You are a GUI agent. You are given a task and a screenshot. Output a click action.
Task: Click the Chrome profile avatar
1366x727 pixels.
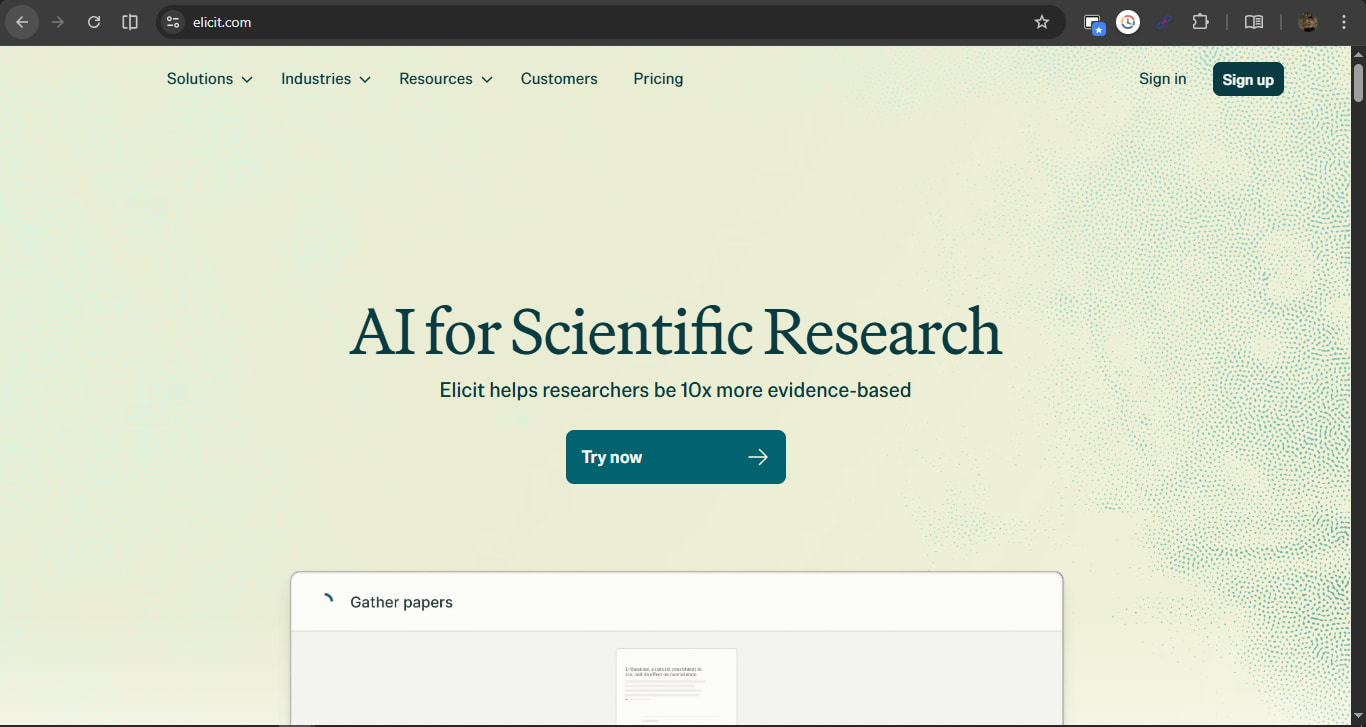1307,21
